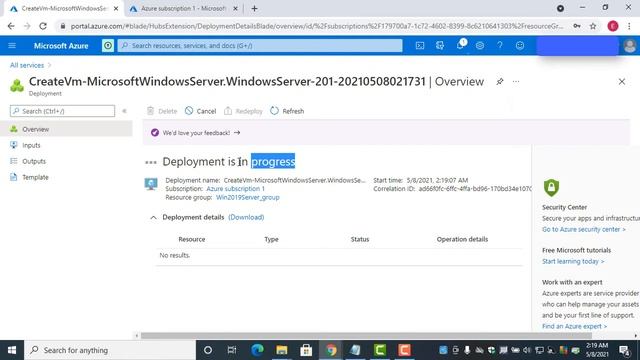This screenshot has height=360, width=640.
Task: Open the Help question mark icon
Action: (500, 46)
